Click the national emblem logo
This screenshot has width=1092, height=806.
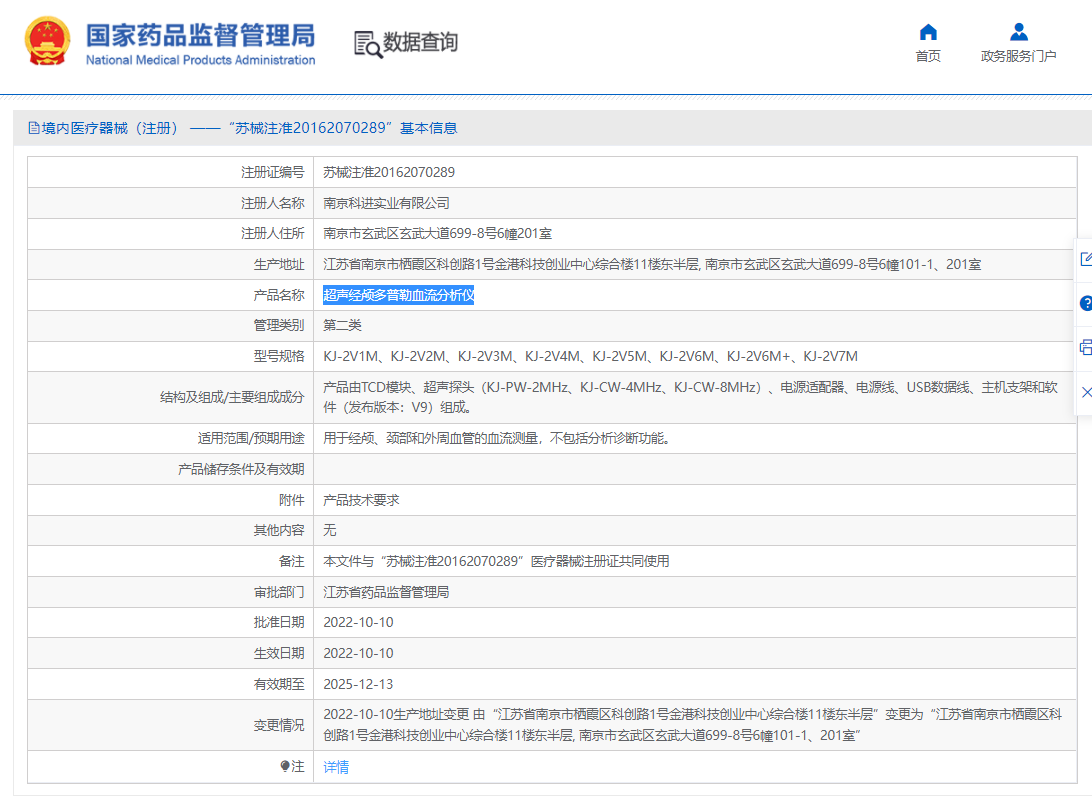(x=47, y=42)
